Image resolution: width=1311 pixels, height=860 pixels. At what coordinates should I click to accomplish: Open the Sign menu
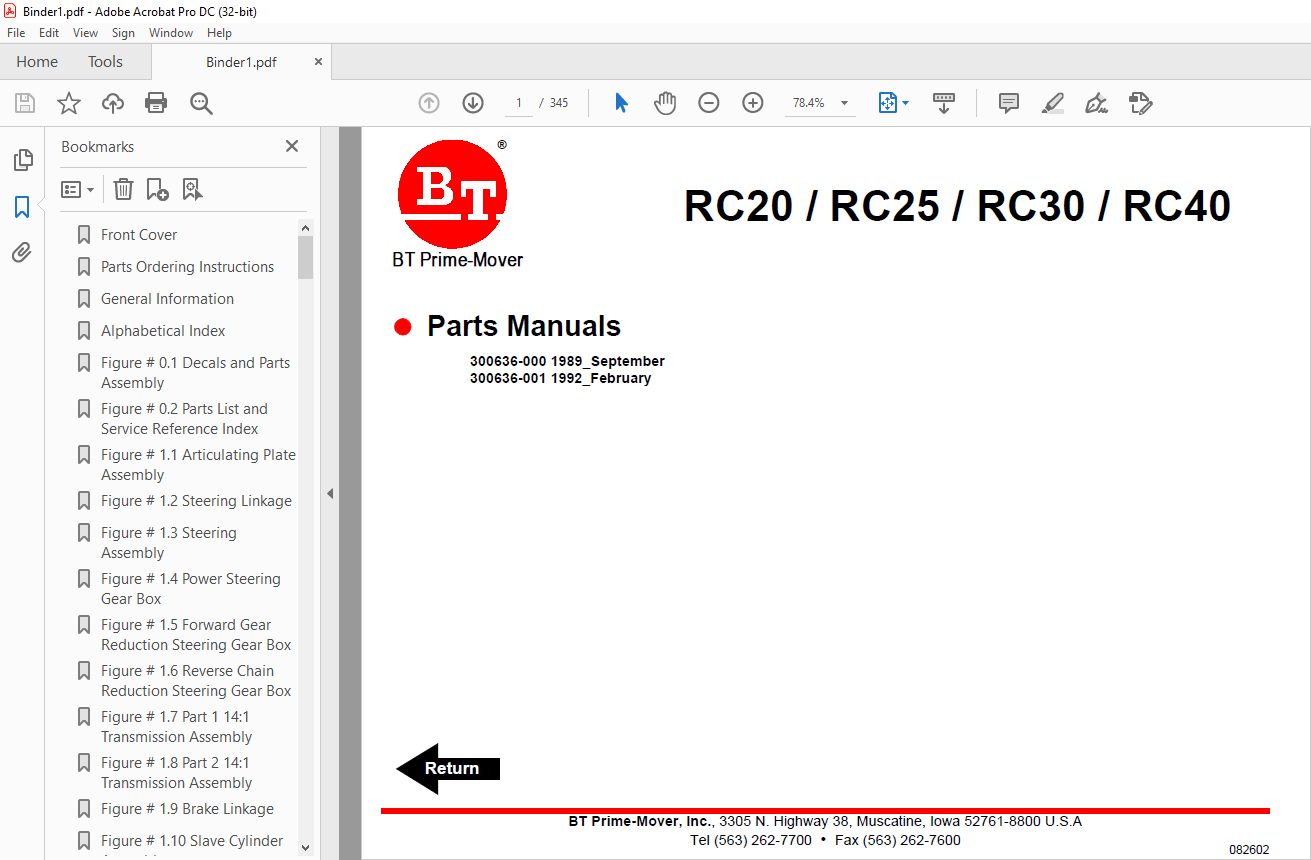pyautogui.click(x=123, y=33)
